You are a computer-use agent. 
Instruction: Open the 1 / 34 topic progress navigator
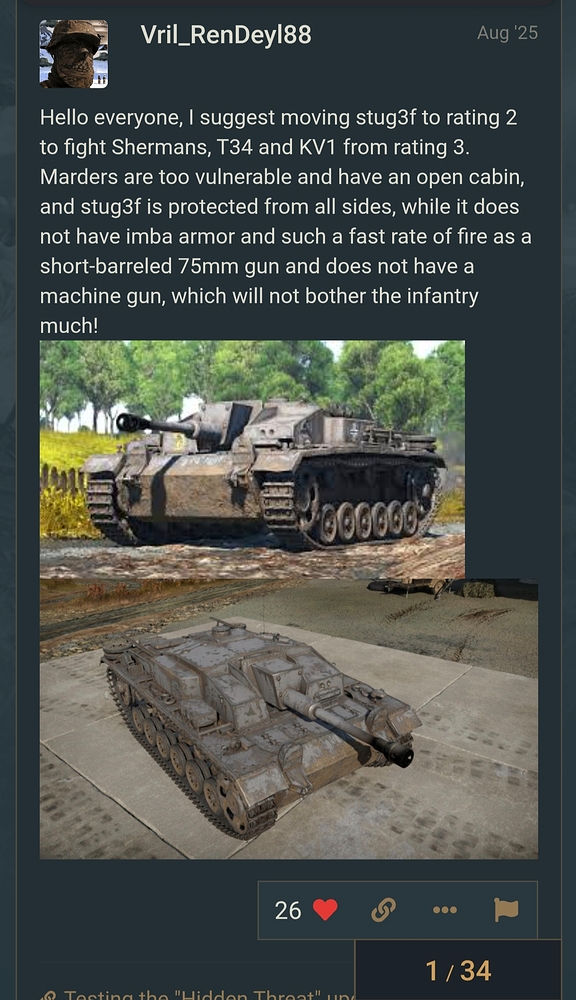pyautogui.click(x=458, y=969)
